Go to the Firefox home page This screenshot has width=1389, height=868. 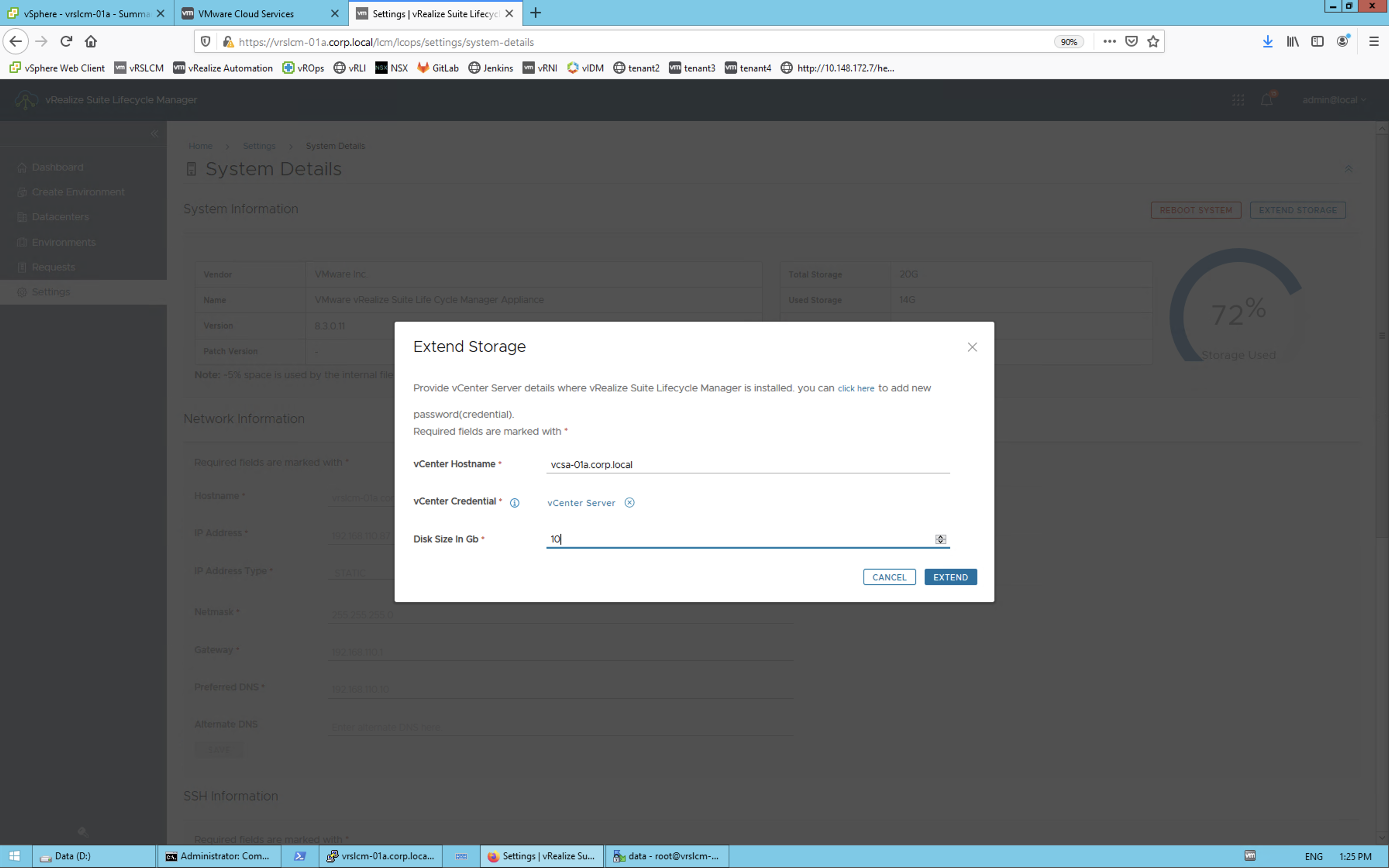pyautogui.click(x=91, y=41)
